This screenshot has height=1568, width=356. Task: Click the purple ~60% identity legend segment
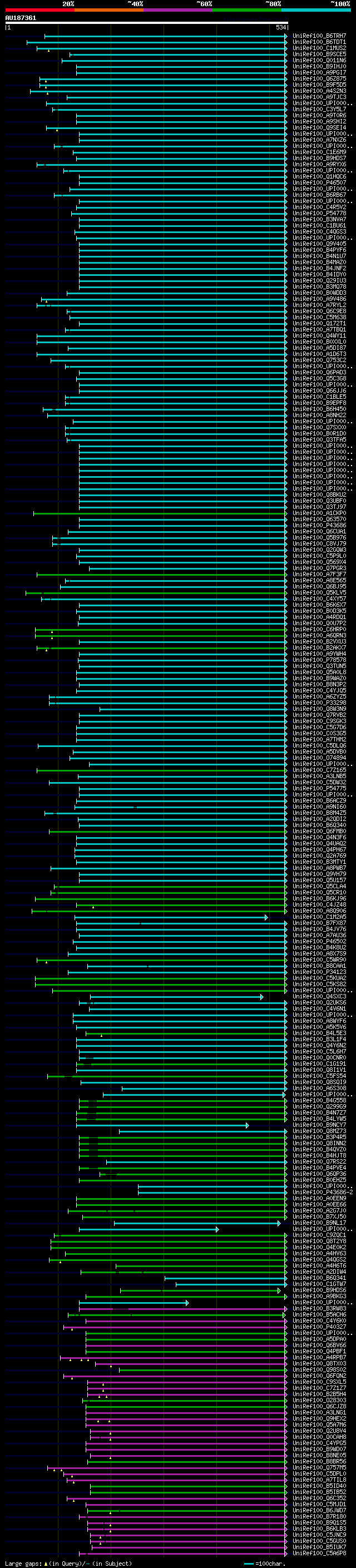[x=177, y=10]
